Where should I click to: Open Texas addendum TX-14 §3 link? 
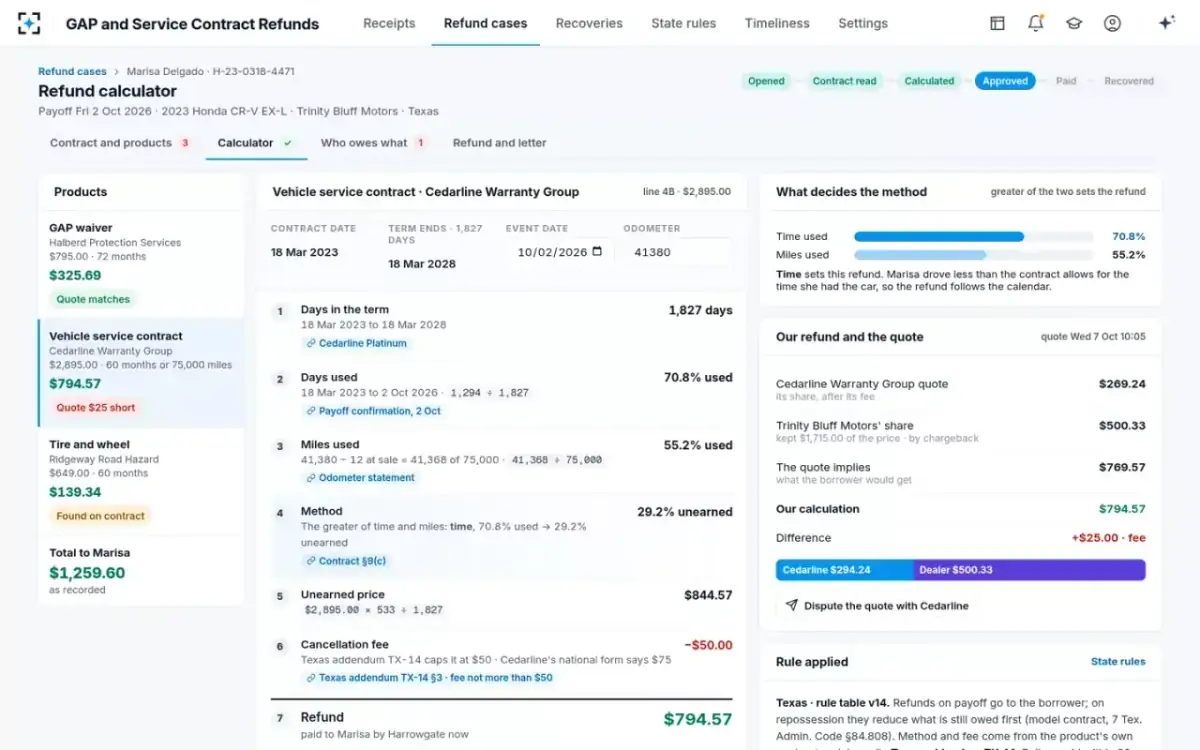click(429, 678)
